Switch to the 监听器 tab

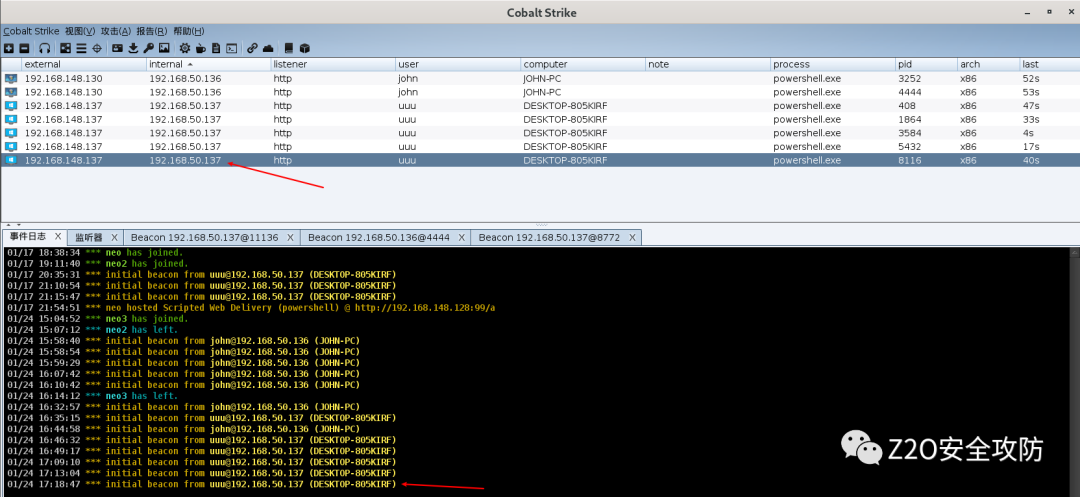coord(89,237)
